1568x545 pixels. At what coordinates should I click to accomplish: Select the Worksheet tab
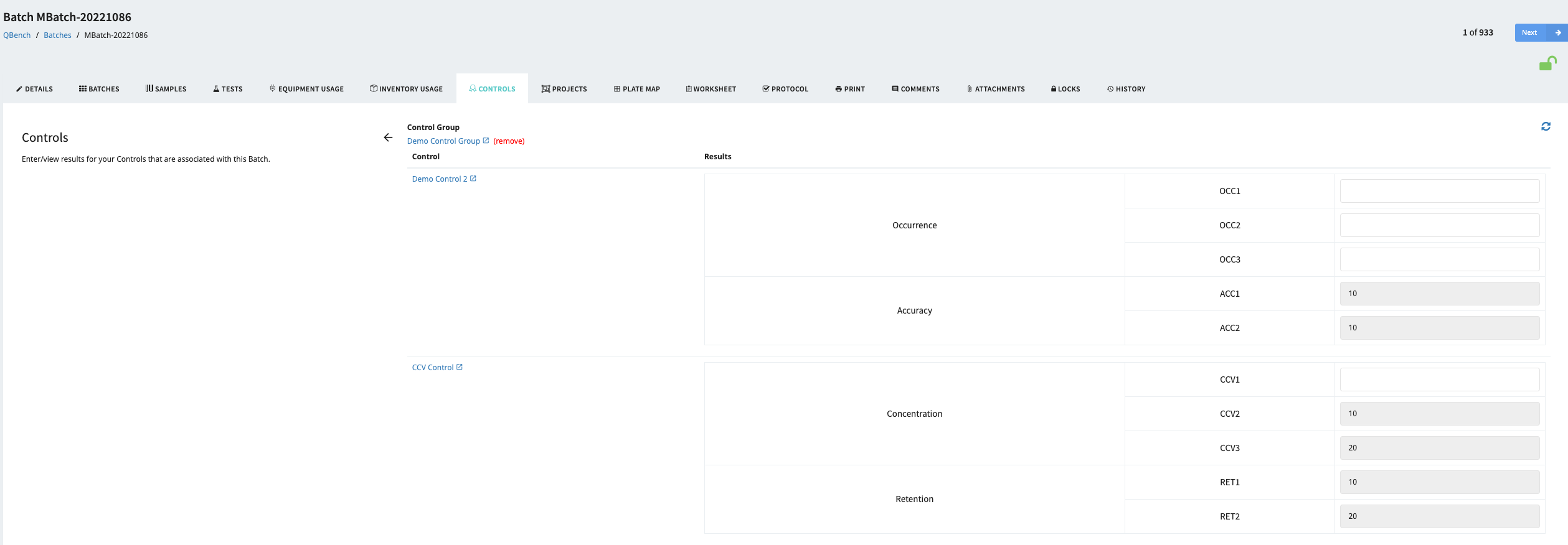click(x=711, y=89)
